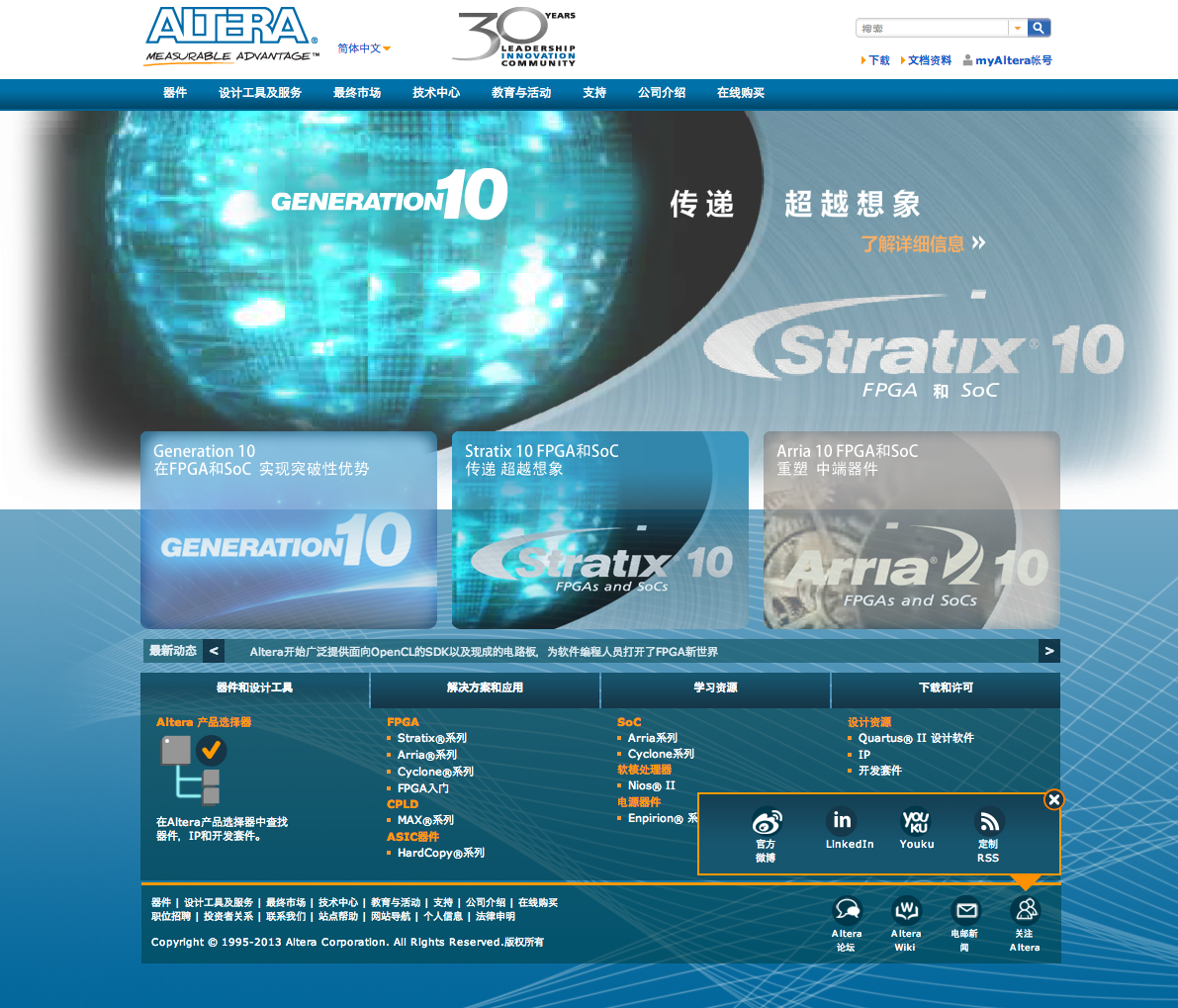Click the 站点帮助 footer link

[338, 916]
